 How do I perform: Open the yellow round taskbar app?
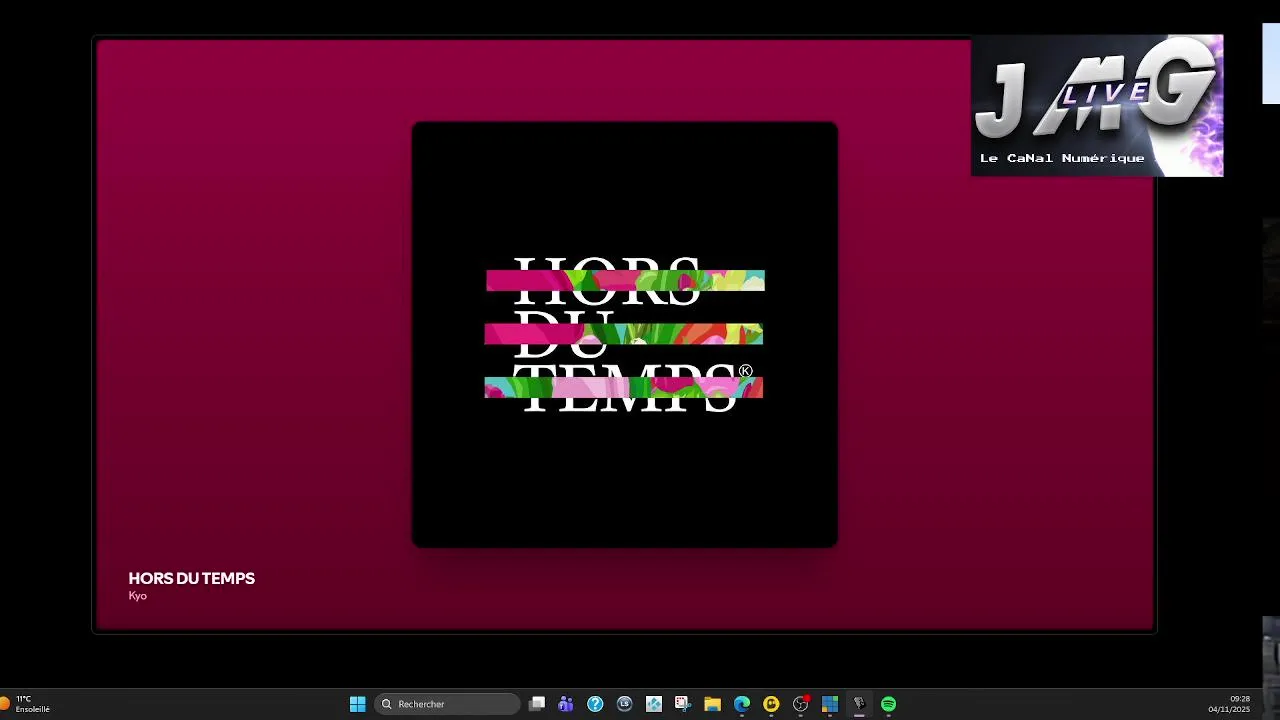[x=771, y=704]
